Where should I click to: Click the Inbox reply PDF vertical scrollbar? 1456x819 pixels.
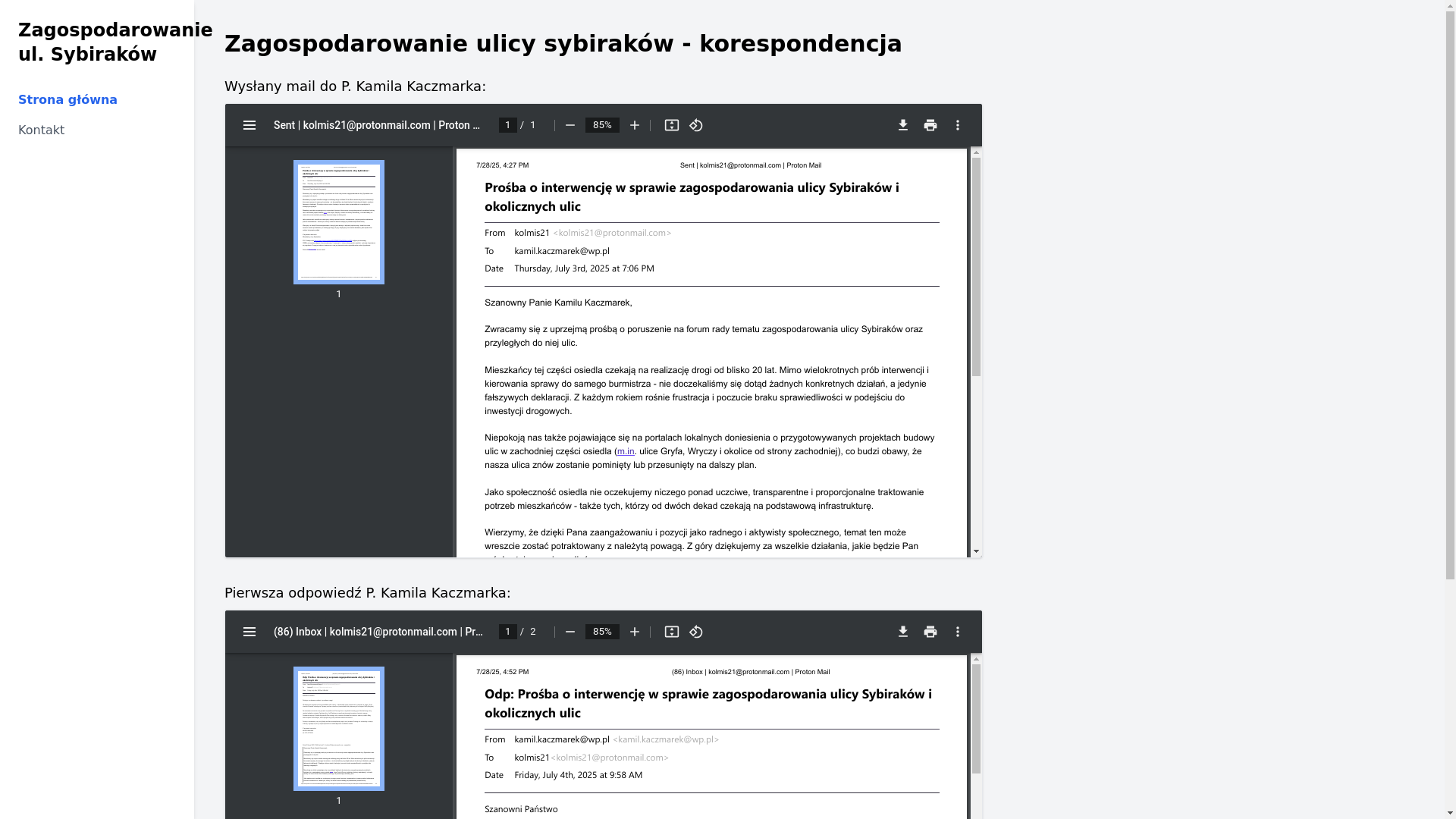point(977,719)
